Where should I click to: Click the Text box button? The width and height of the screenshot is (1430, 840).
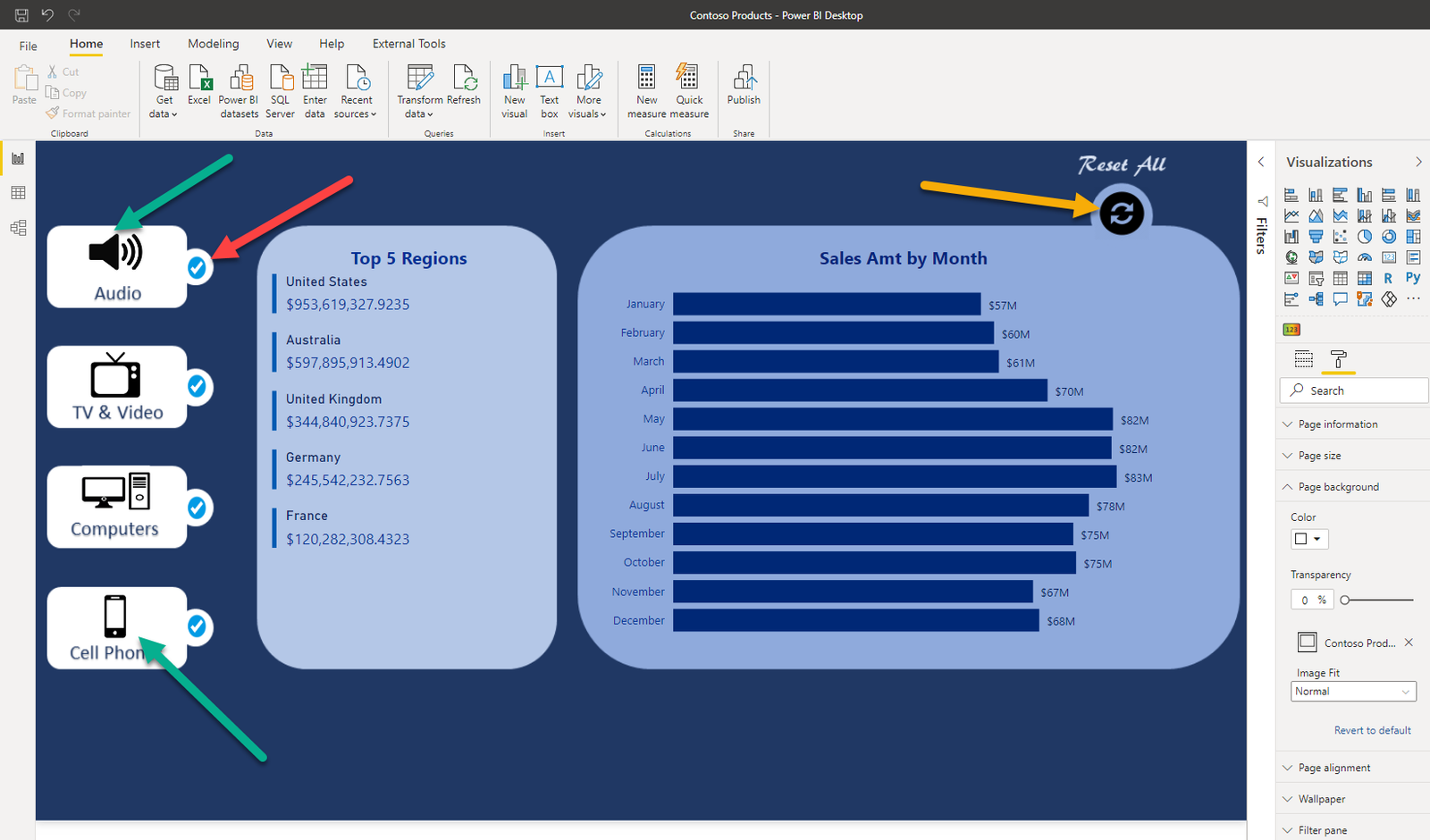(x=550, y=91)
